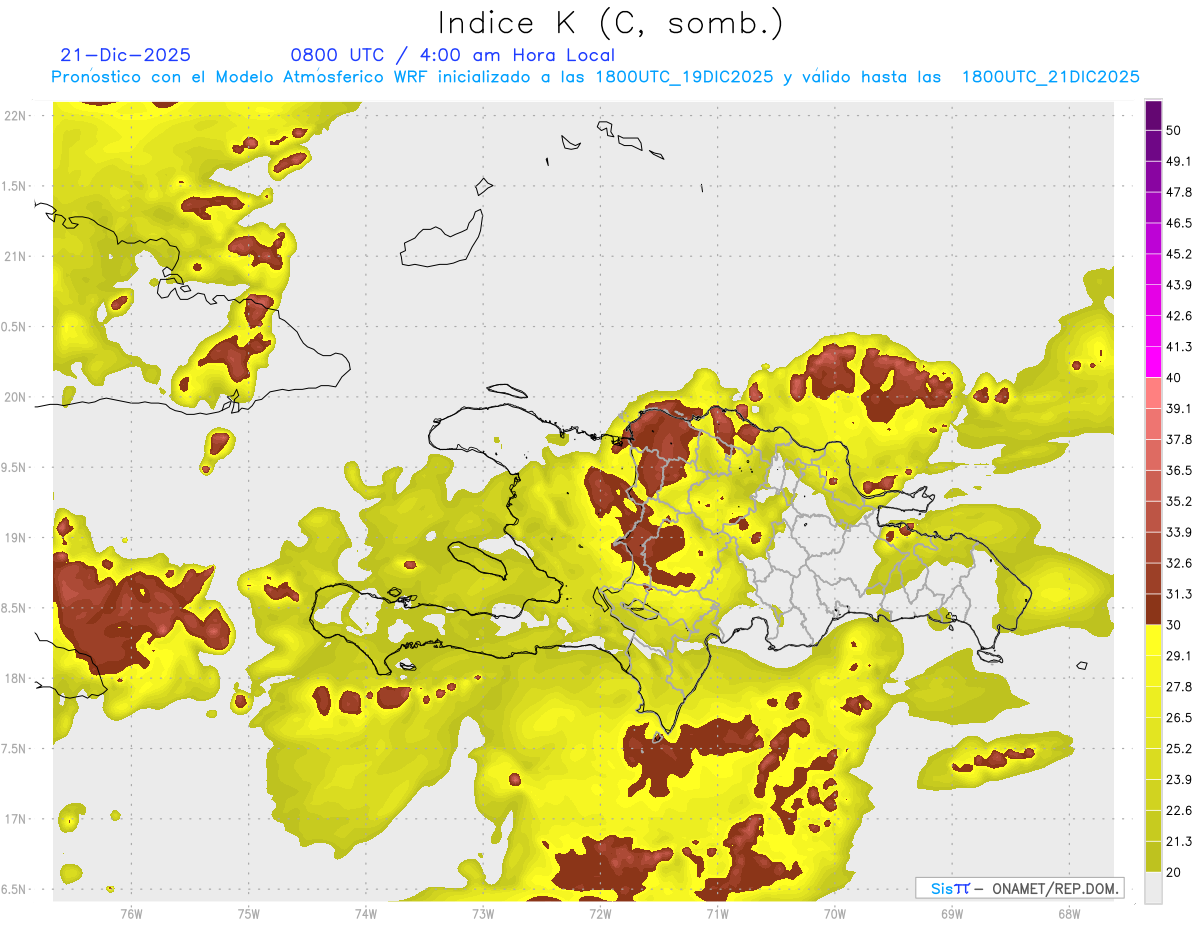1200x927 pixels.
Task: Click the colorbar value '50'
Action: coord(1173,130)
